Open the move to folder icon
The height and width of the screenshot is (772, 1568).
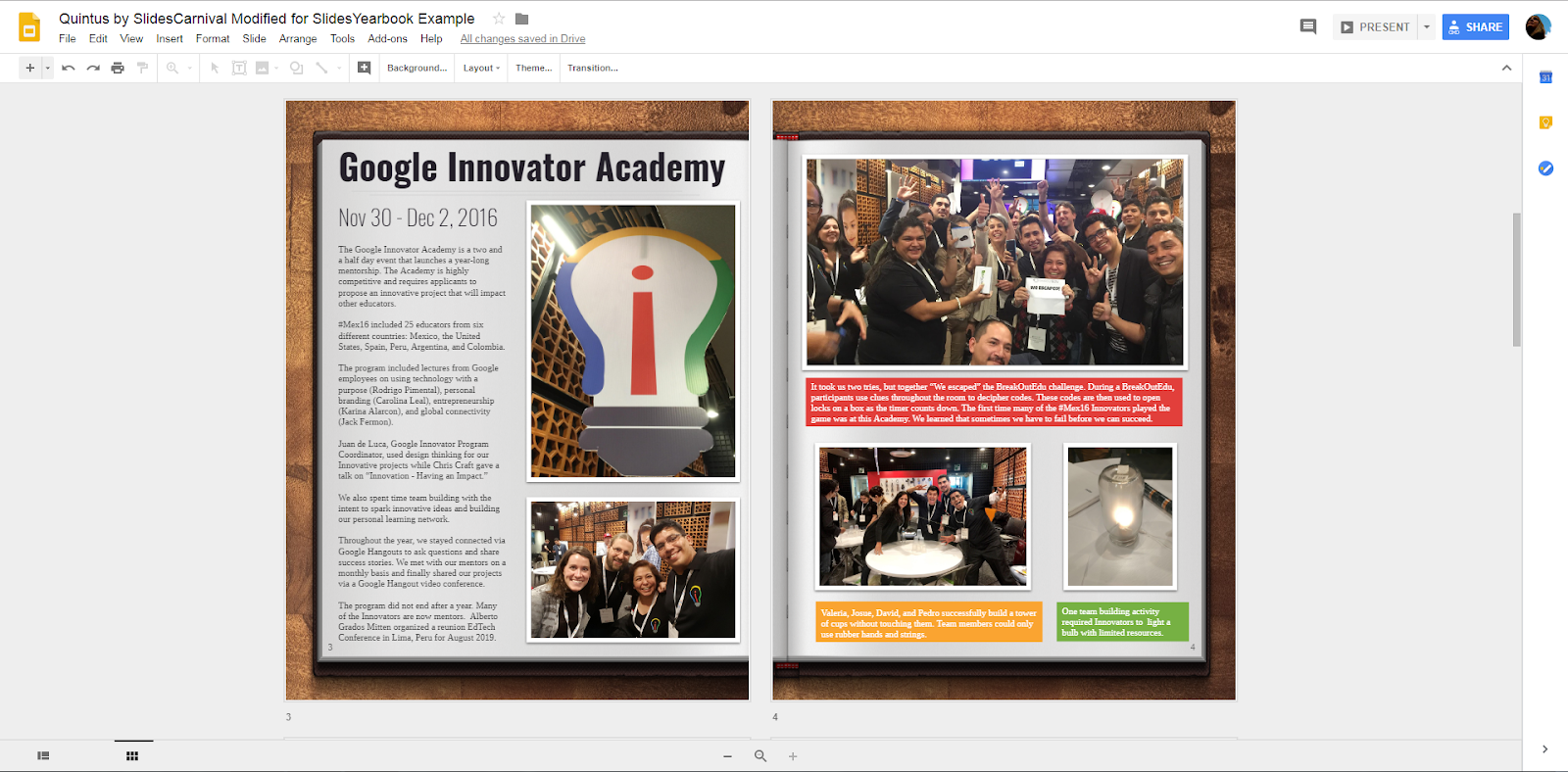(x=522, y=19)
